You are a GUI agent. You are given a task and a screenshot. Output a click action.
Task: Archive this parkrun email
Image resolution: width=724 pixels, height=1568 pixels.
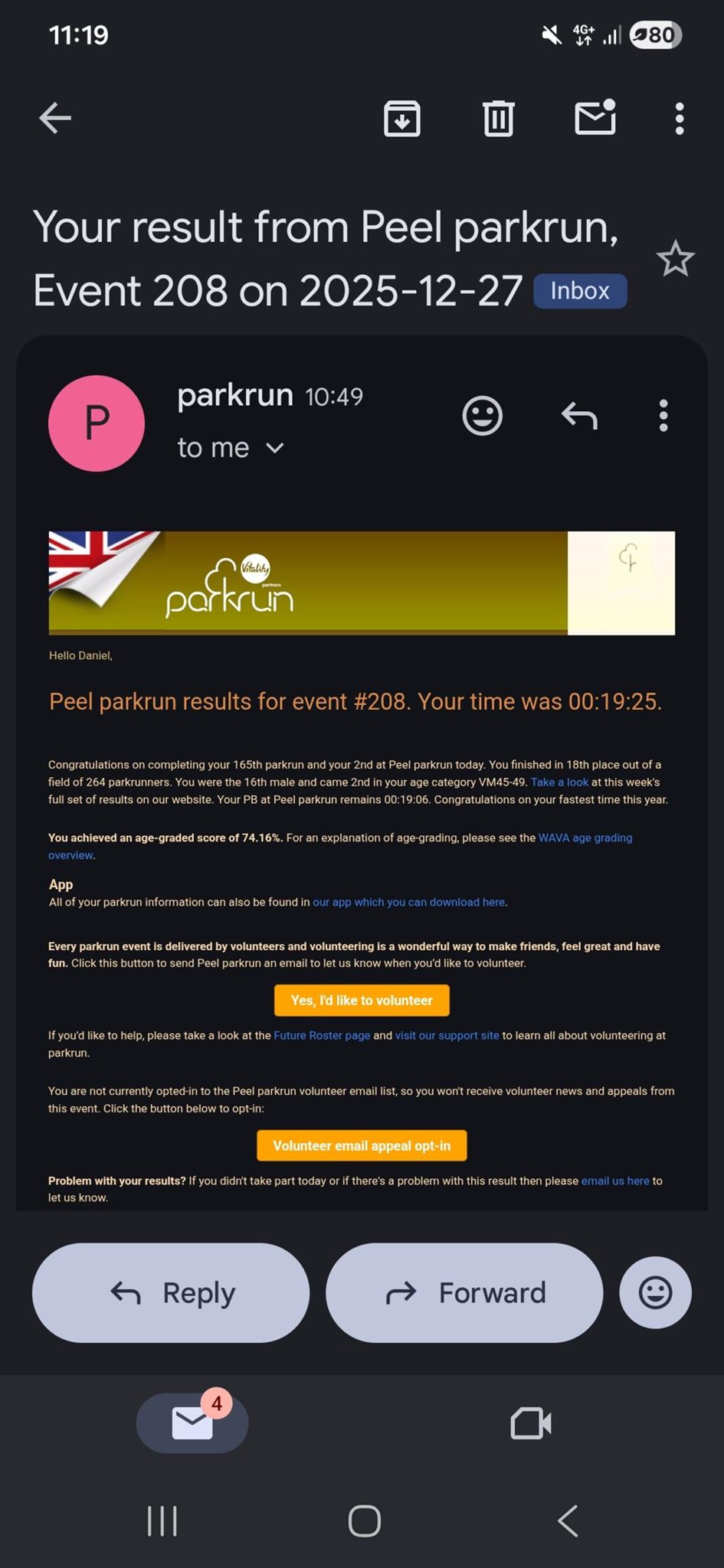[x=401, y=119]
